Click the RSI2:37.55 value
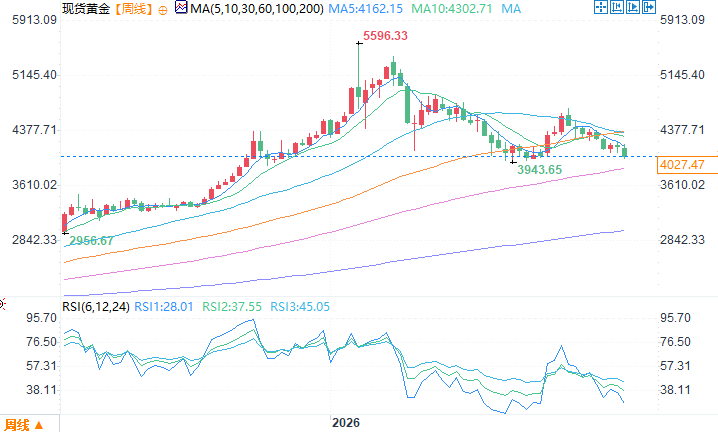This screenshot has width=718, height=432. (x=232, y=306)
